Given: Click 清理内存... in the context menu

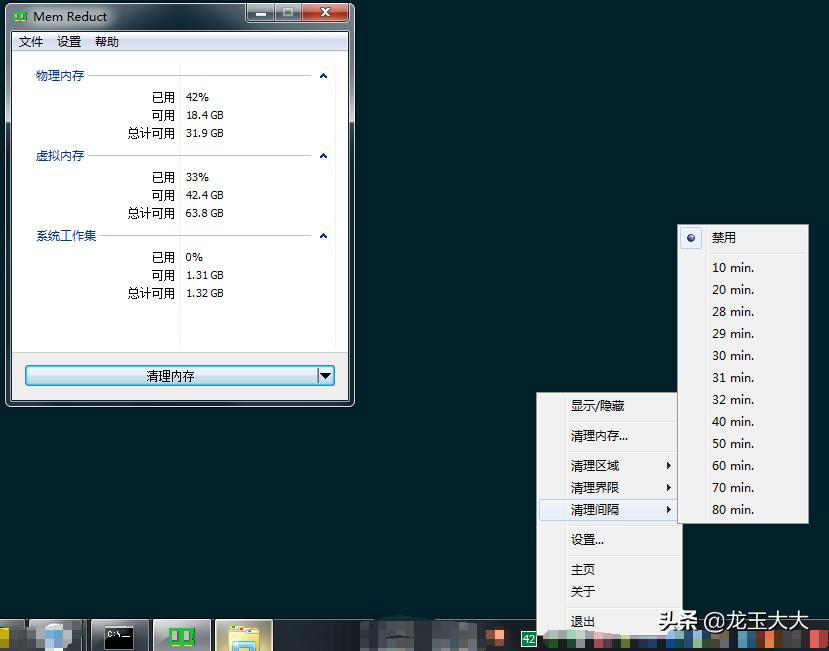Looking at the screenshot, I should 598,435.
